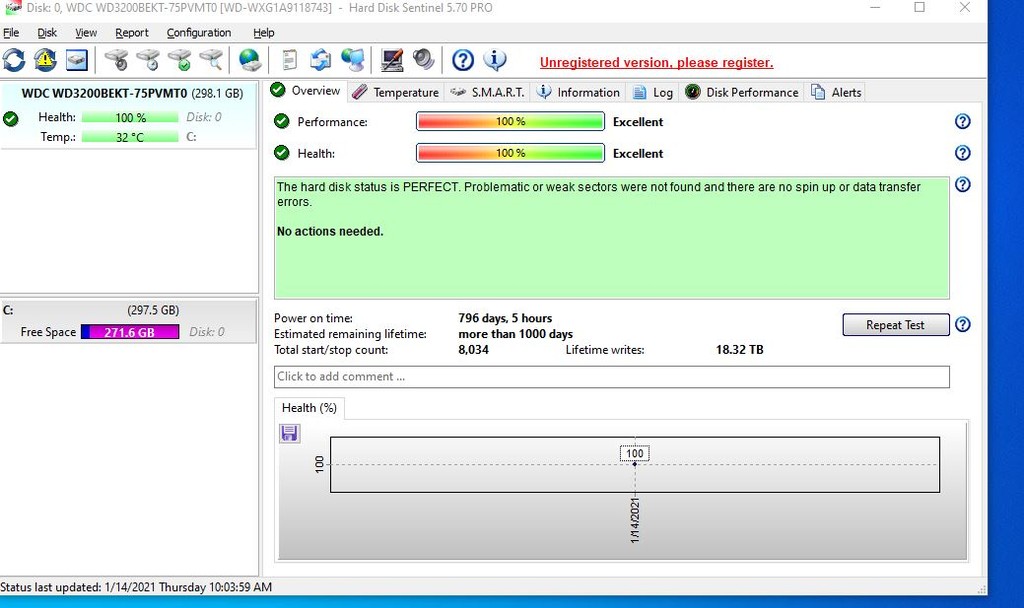Click green check icon next to Performance label
Image resolution: width=1024 pixels, height=608 pixels.
[281, 121]
